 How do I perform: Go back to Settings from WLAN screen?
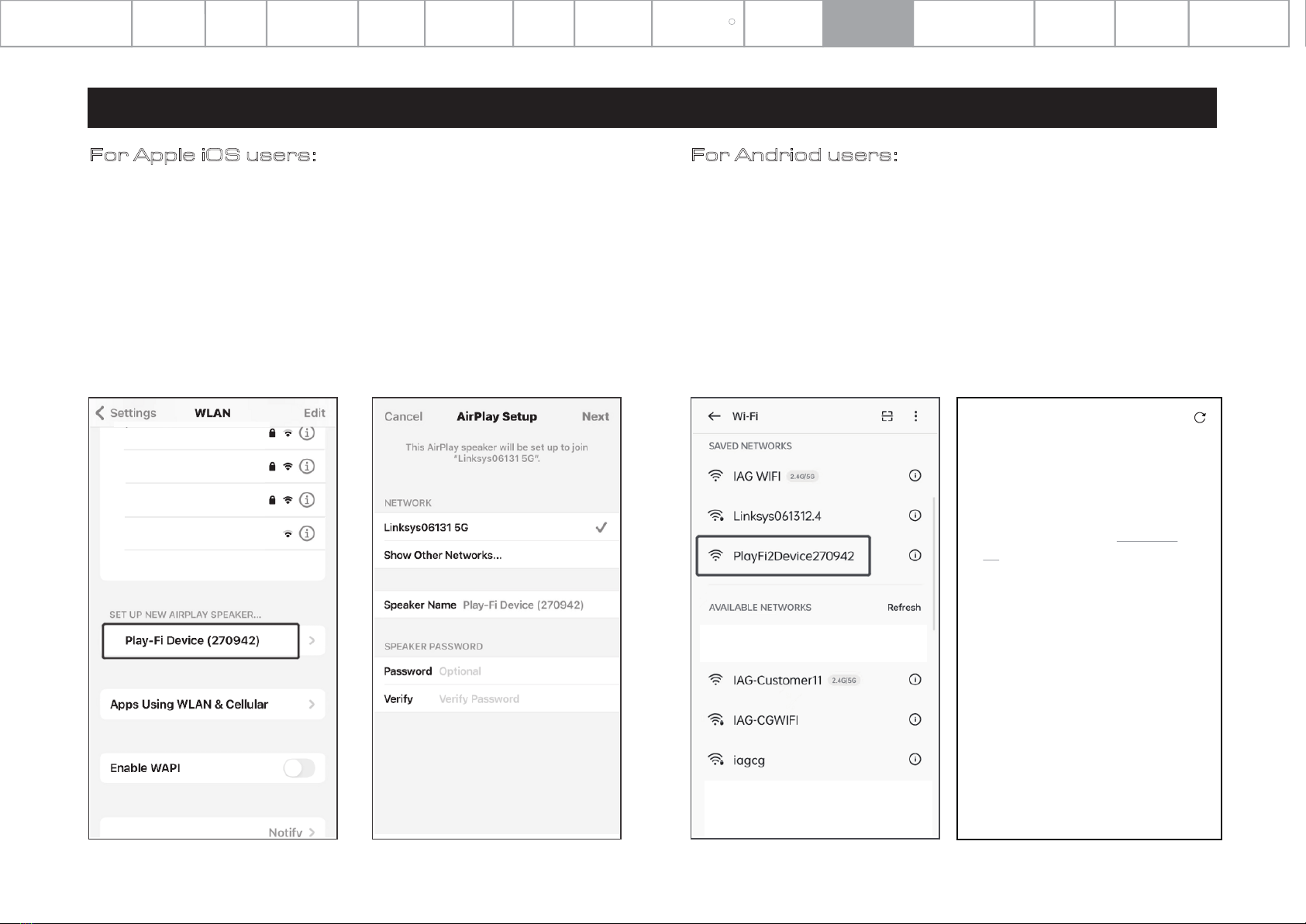pos(126,413)
